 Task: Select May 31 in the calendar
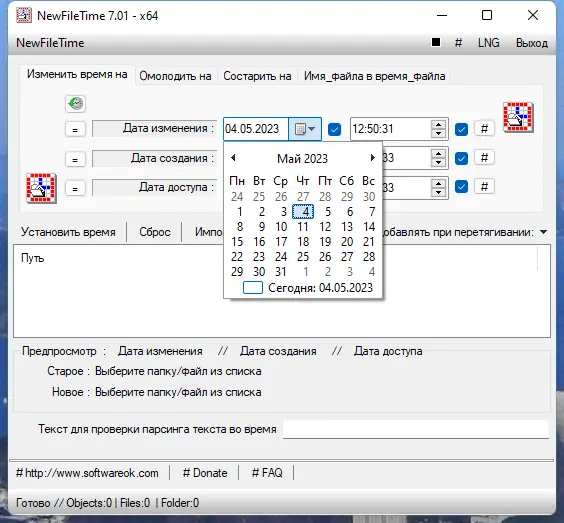(281, 272)
